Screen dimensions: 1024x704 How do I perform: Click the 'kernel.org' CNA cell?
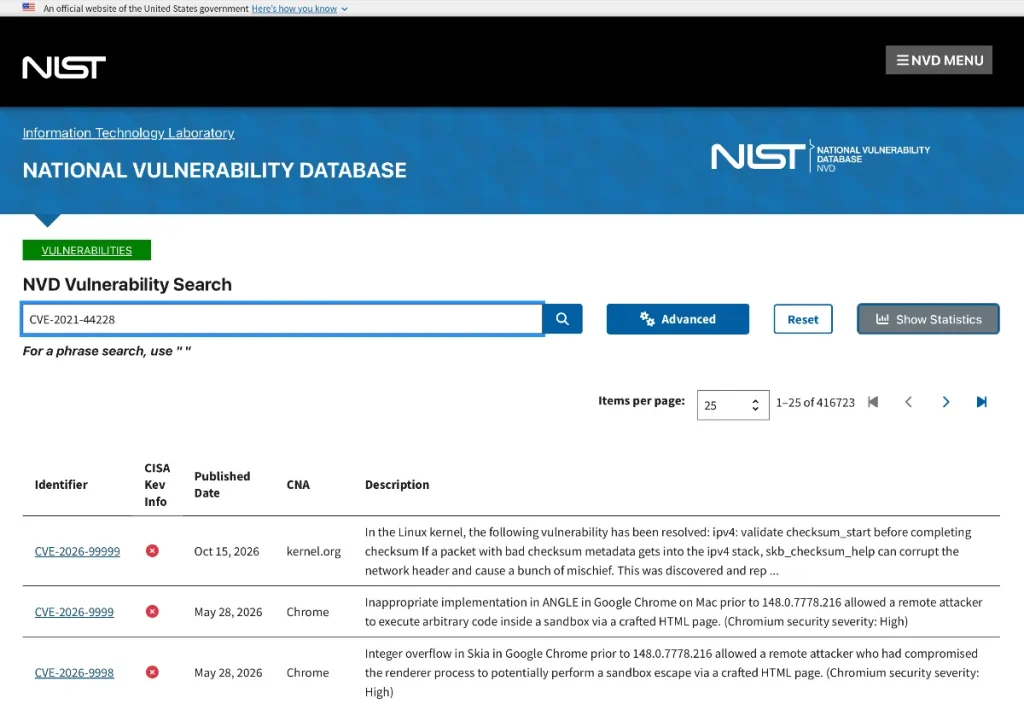coord(313,551)
